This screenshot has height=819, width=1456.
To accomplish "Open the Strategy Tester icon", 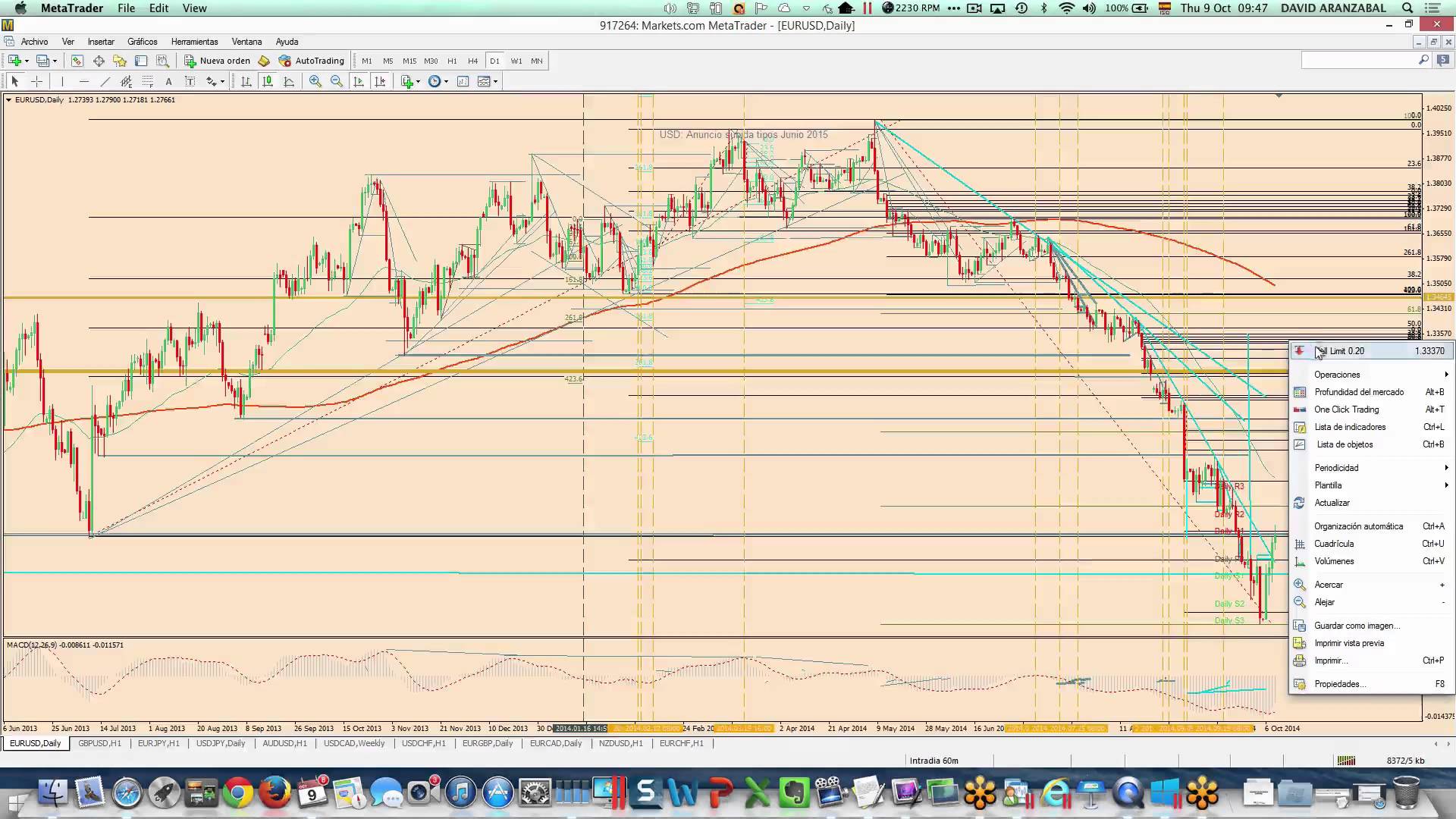I will pyautogui.click(x=162, y=61).
